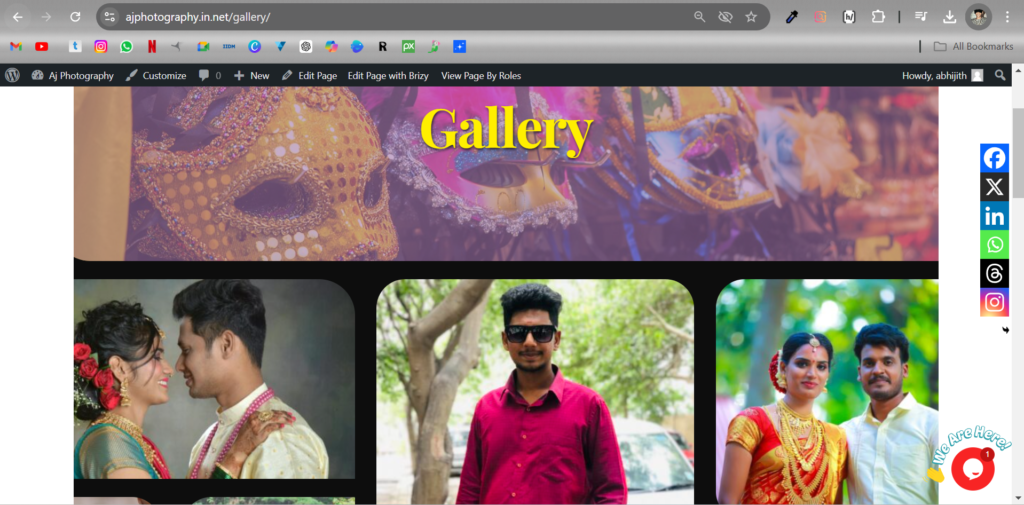The height and width of the screenshot is (505, 1024).
Task: Reload the gallery page
Action: [x=75, y=17]
